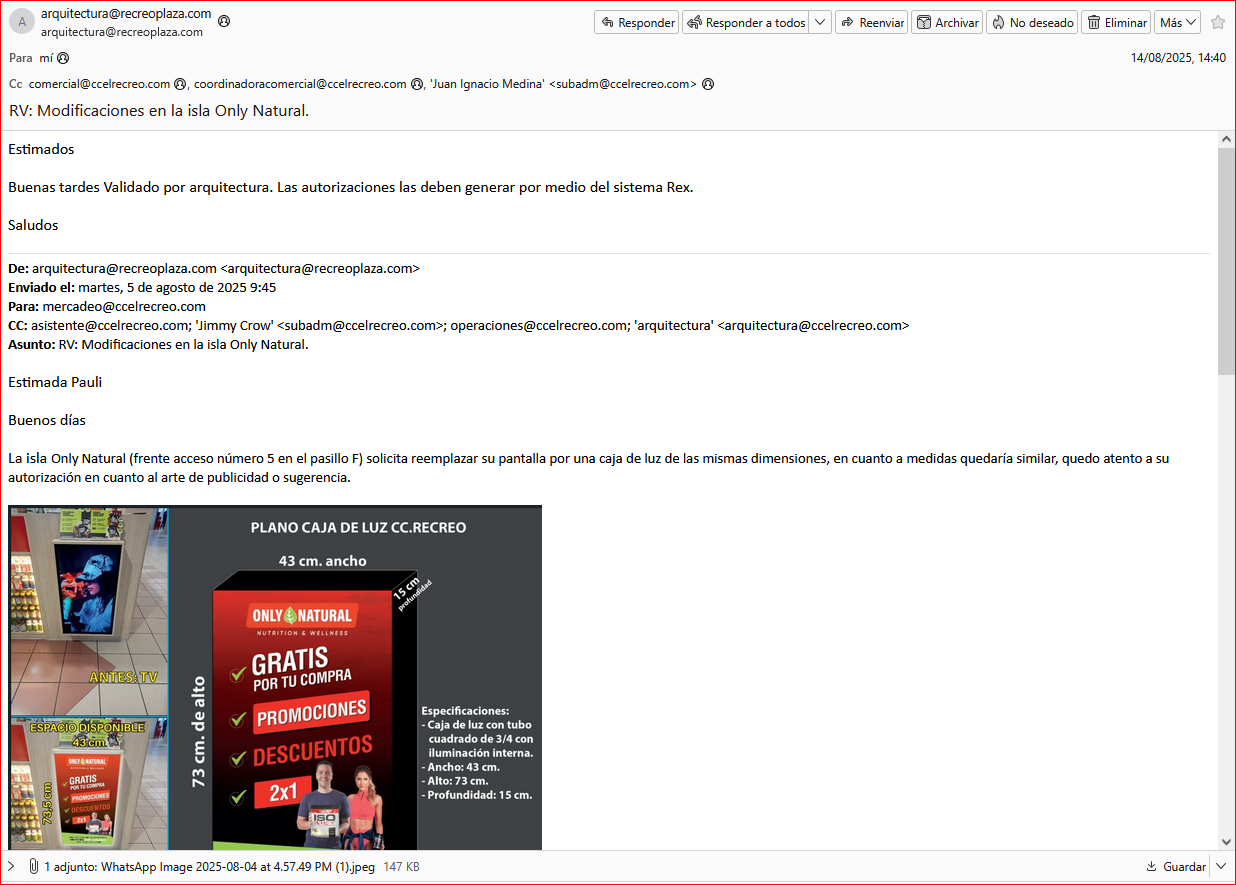
Task: Expand the attachment pane with the chevron
Action: click(11, 866)
